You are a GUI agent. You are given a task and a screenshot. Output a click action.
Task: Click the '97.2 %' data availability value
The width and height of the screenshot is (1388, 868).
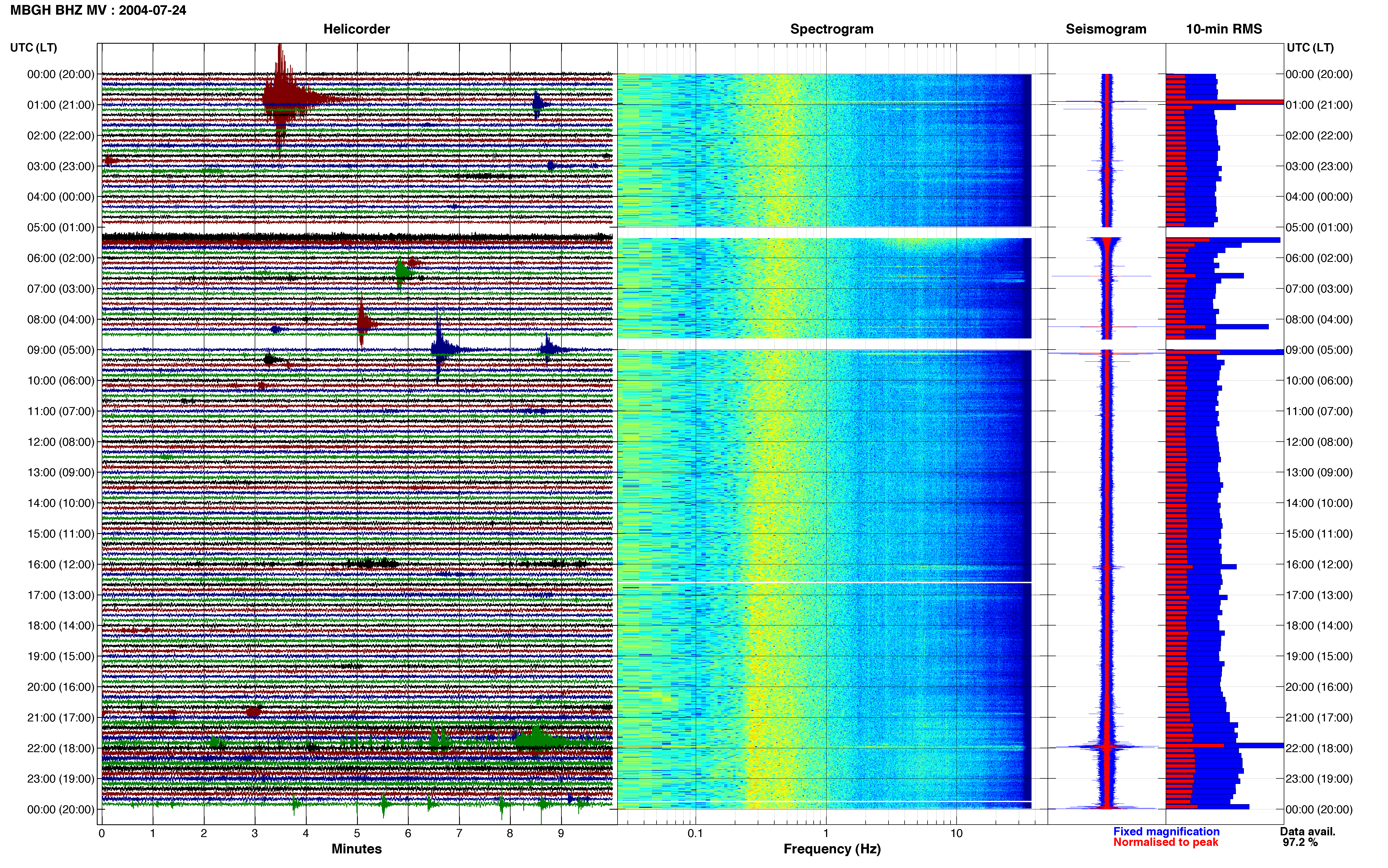point(1300,842)
